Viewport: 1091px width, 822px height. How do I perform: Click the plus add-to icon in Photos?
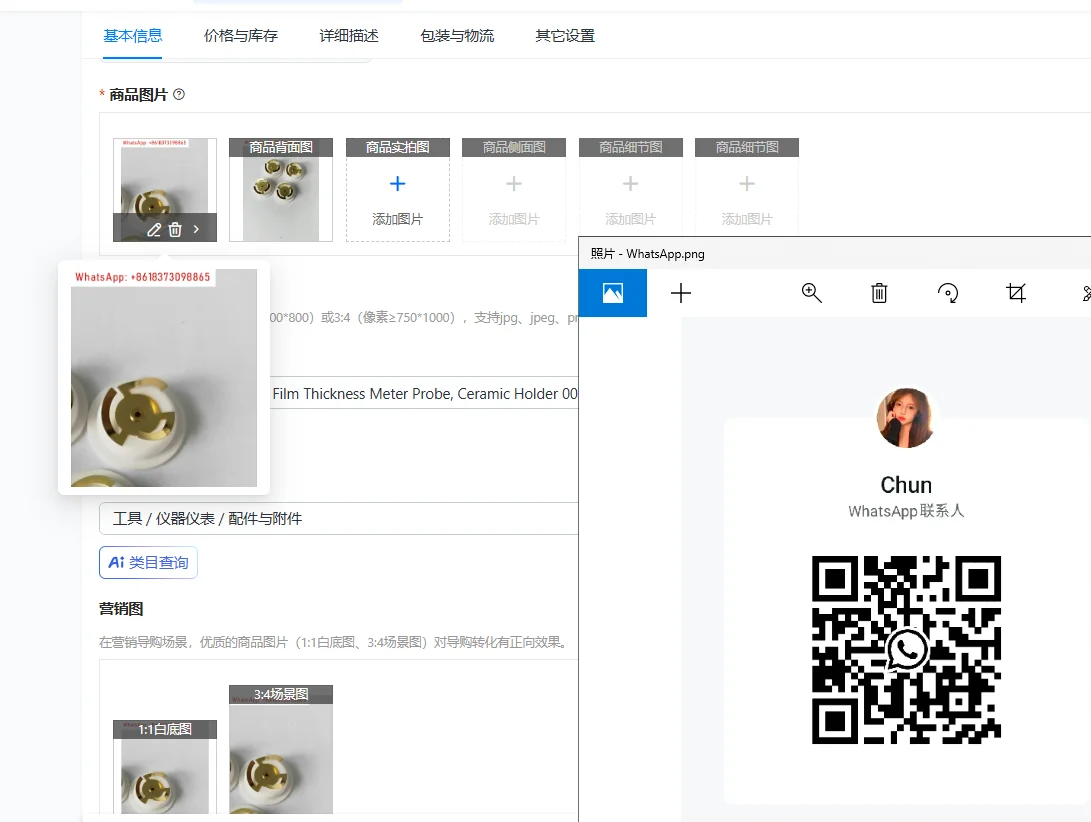click(x=680, y=293)
